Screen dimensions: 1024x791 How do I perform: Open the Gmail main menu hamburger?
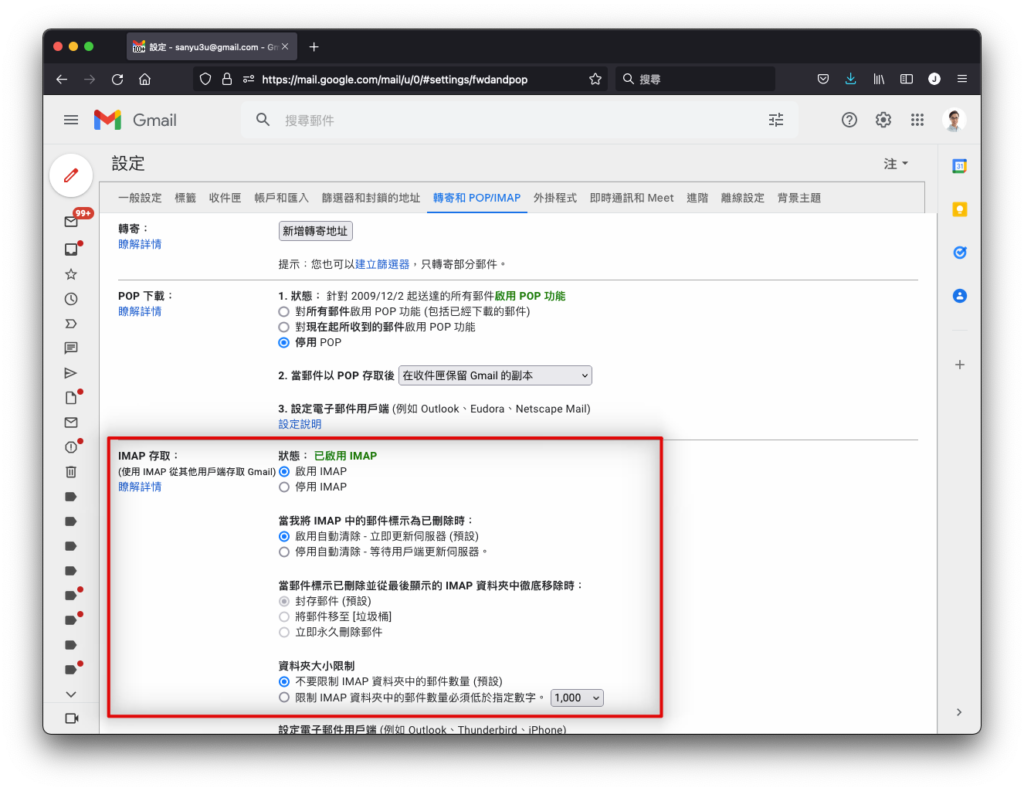(71, 120)
